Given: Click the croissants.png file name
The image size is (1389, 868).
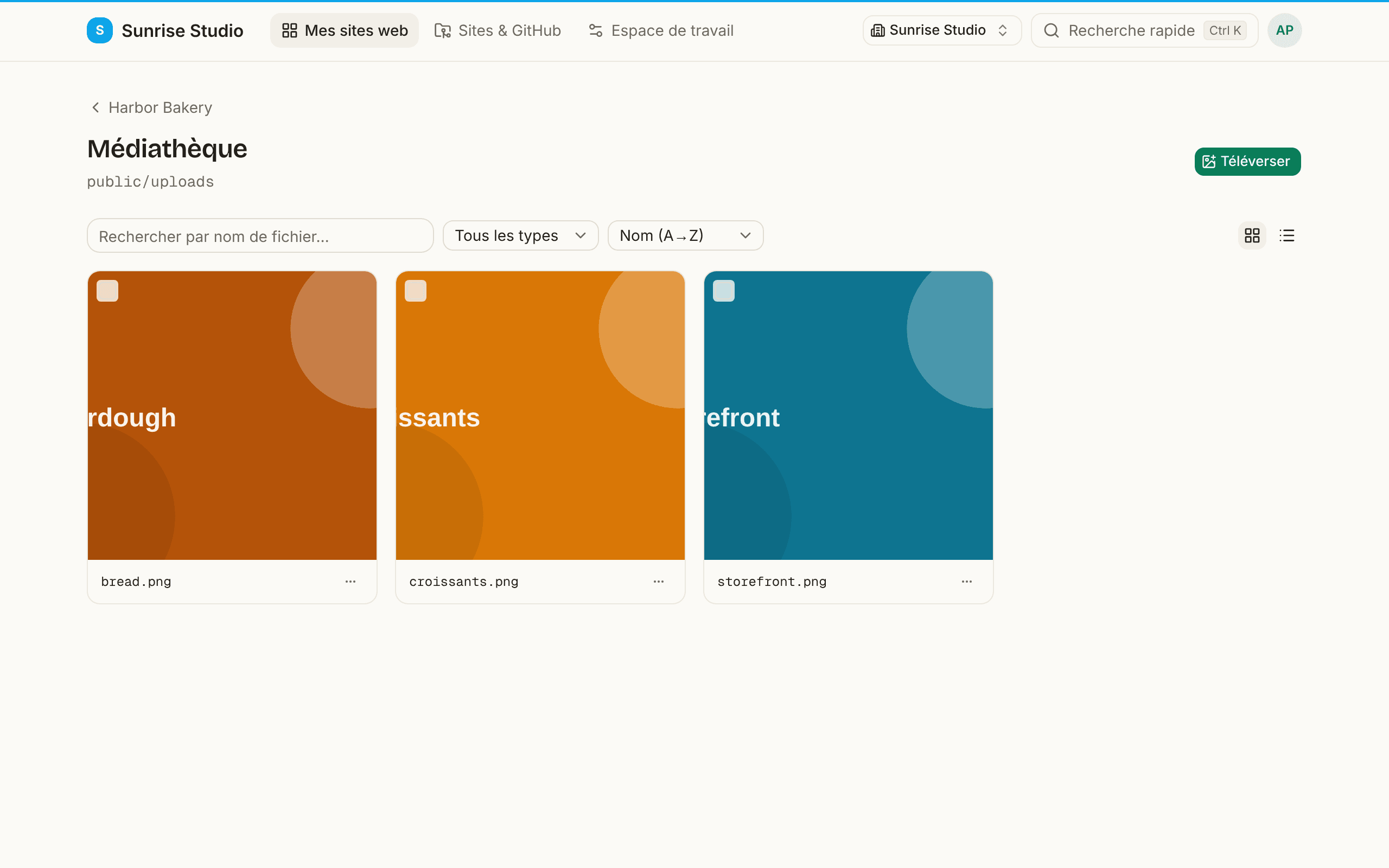Looking at the screenshot, I should (464, 582).
